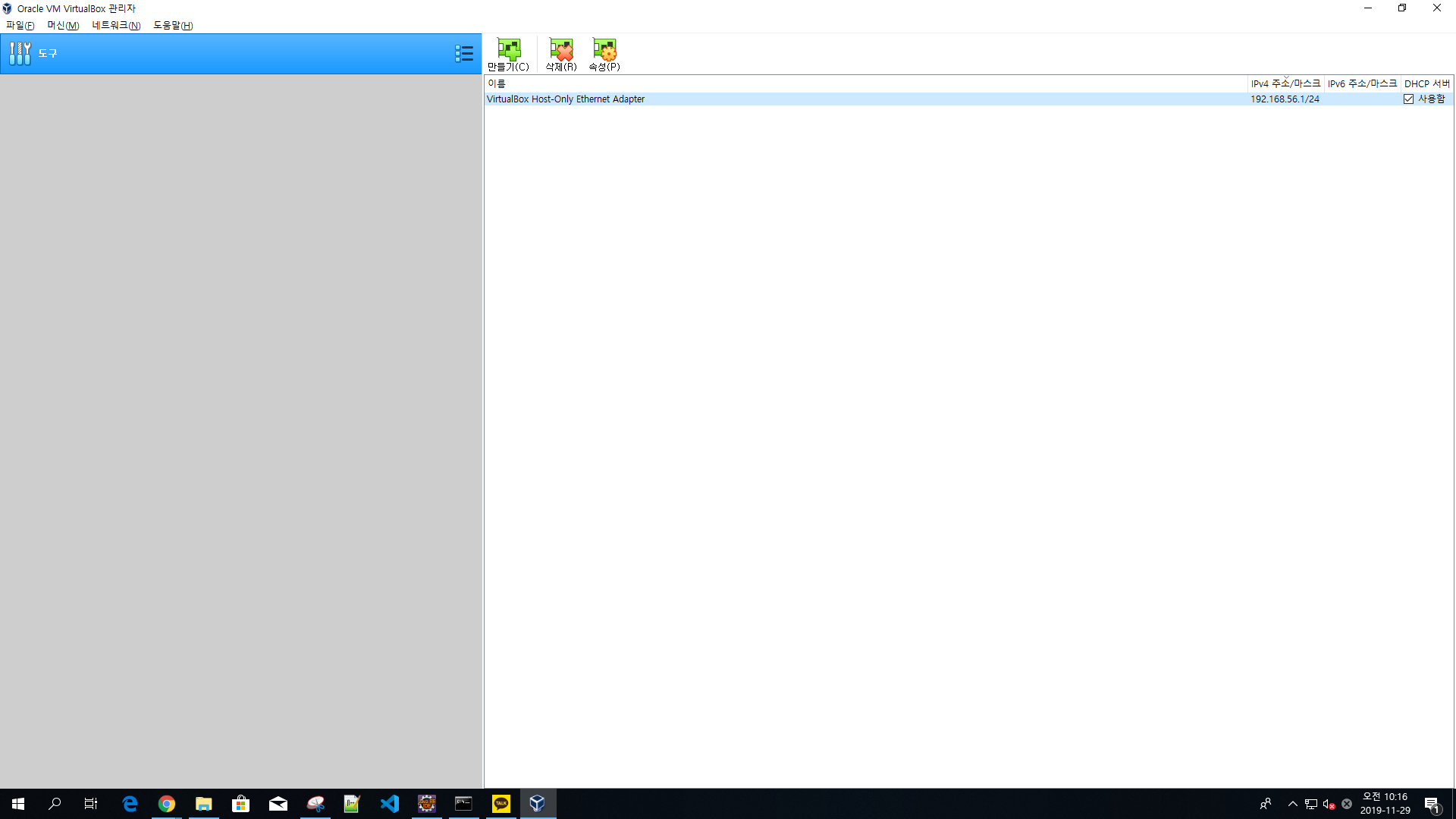Select the VirtualBox Host-Only Ethernet Adapter row
Image resolution: width=1456 pixels, height=819 pixels.
pos(566,99)
